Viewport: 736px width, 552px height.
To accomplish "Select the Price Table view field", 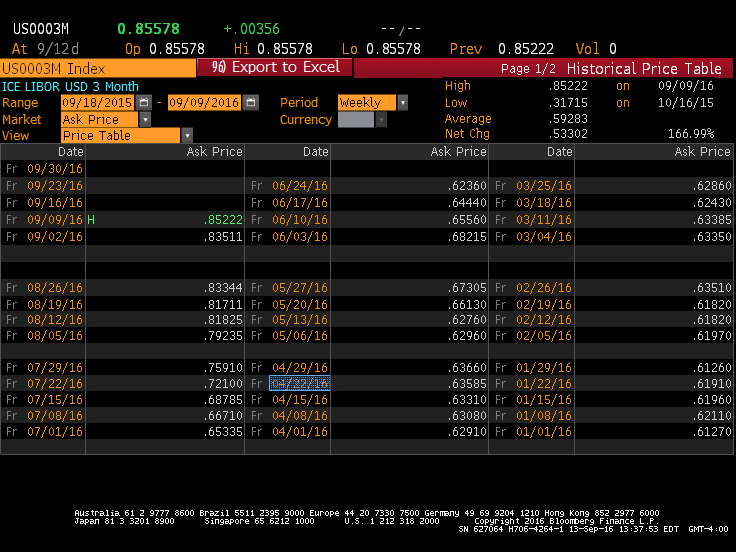I will point(120,136).
